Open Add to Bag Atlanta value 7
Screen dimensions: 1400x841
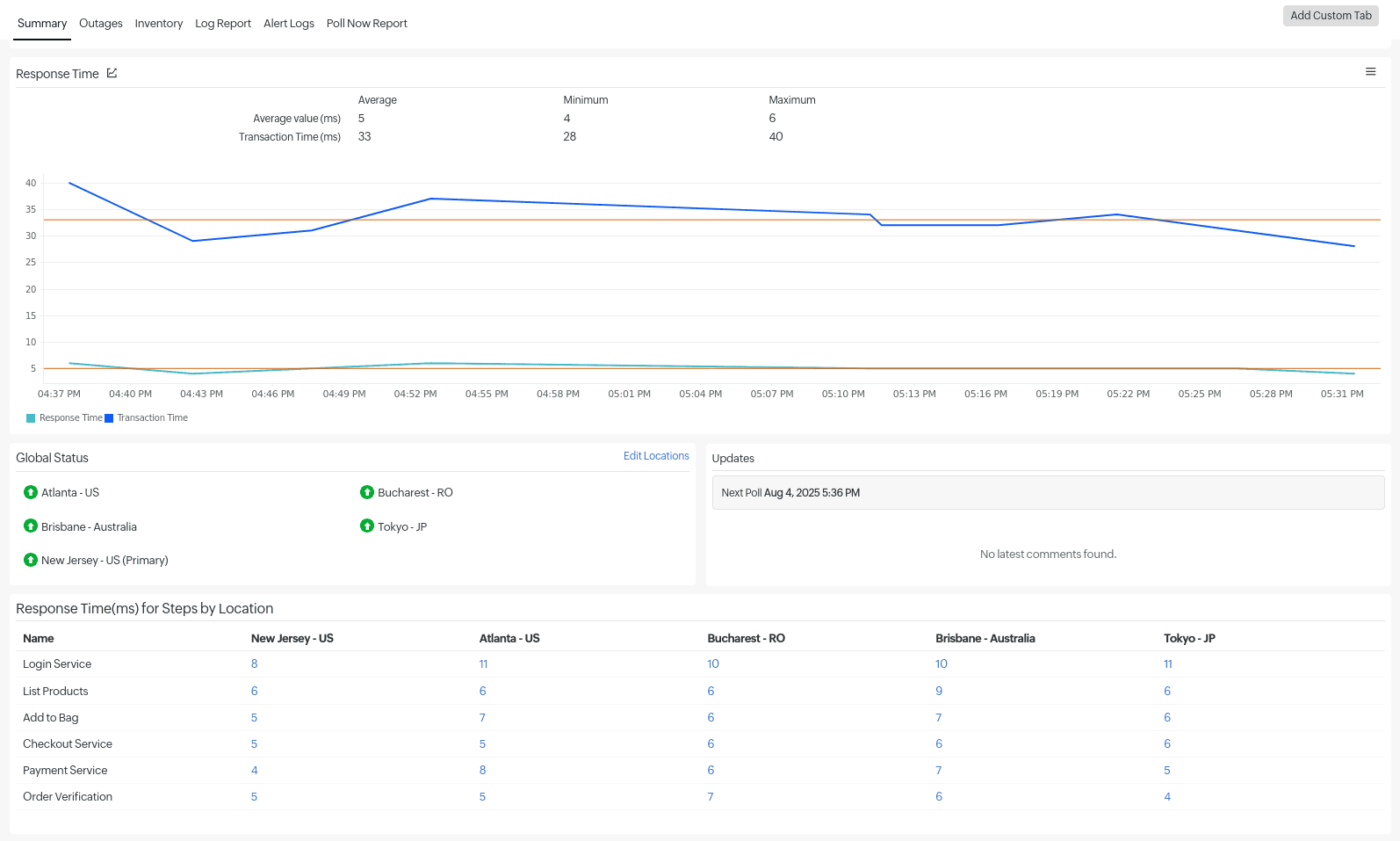482,717
